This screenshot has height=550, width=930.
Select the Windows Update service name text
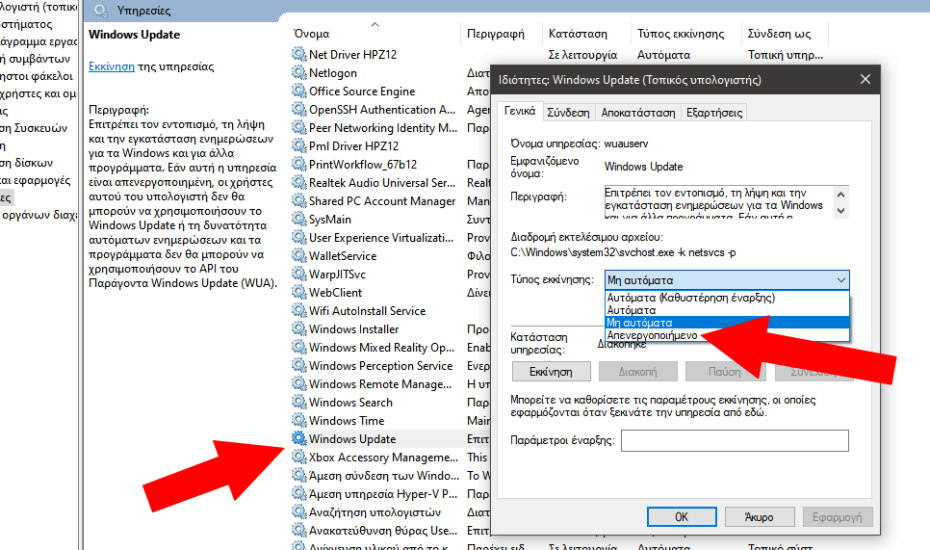pyautogui.click(x=352, y=439)
